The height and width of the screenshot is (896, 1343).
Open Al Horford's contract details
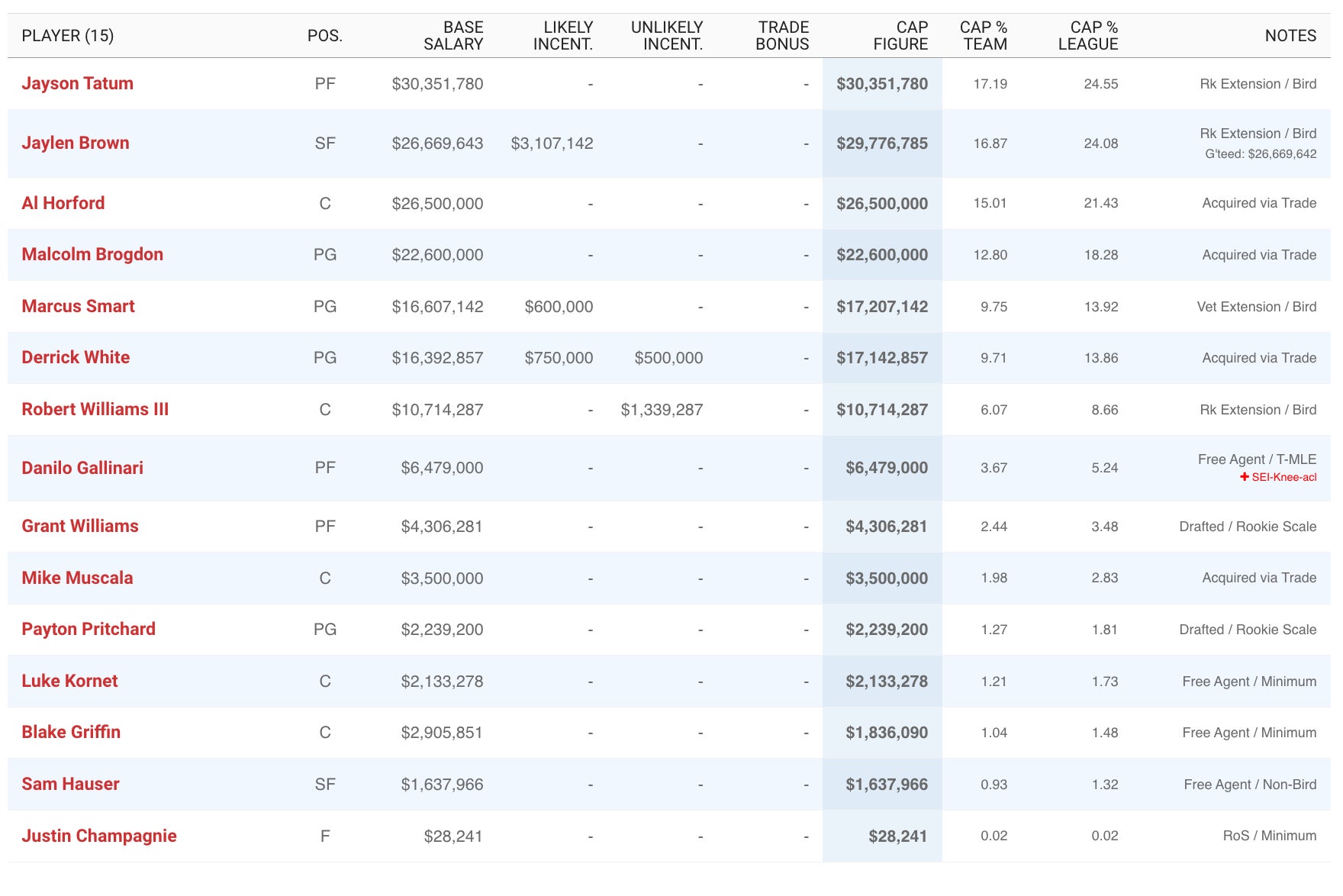coord(63,203)
